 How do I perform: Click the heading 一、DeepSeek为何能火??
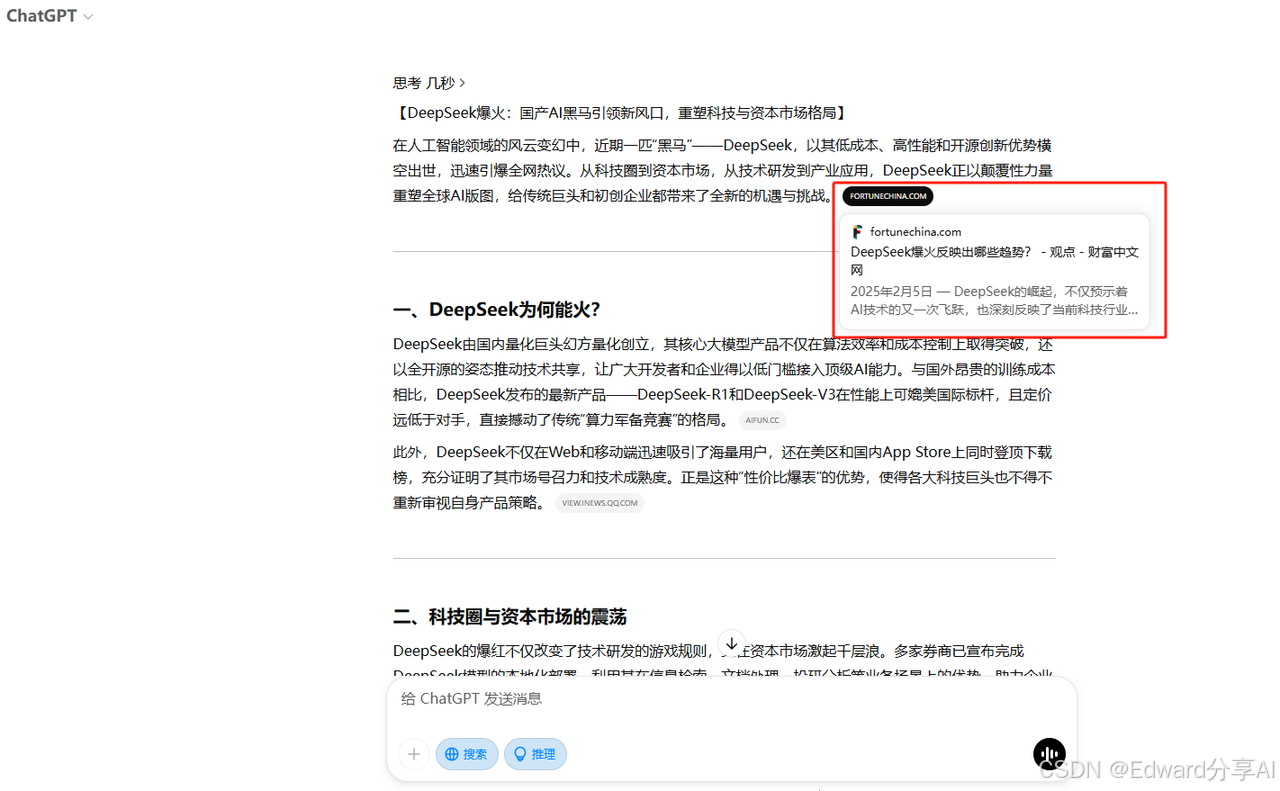pos(497,309)
